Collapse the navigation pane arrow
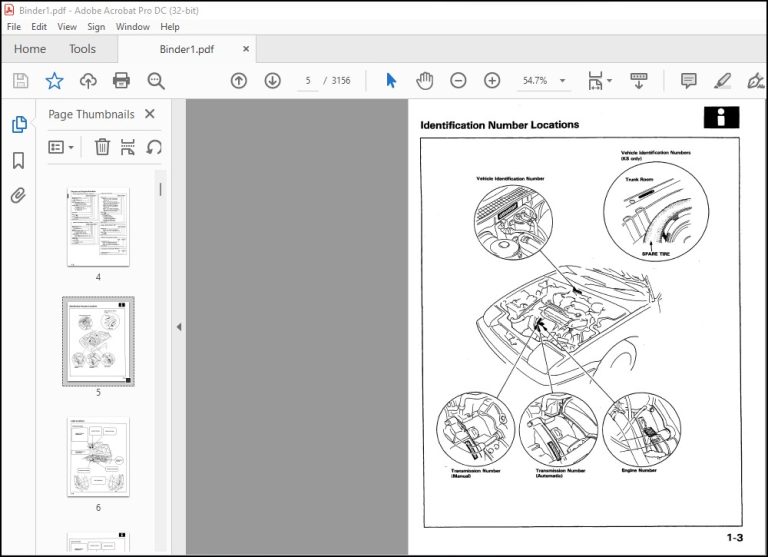 click(x=179, y=326)
